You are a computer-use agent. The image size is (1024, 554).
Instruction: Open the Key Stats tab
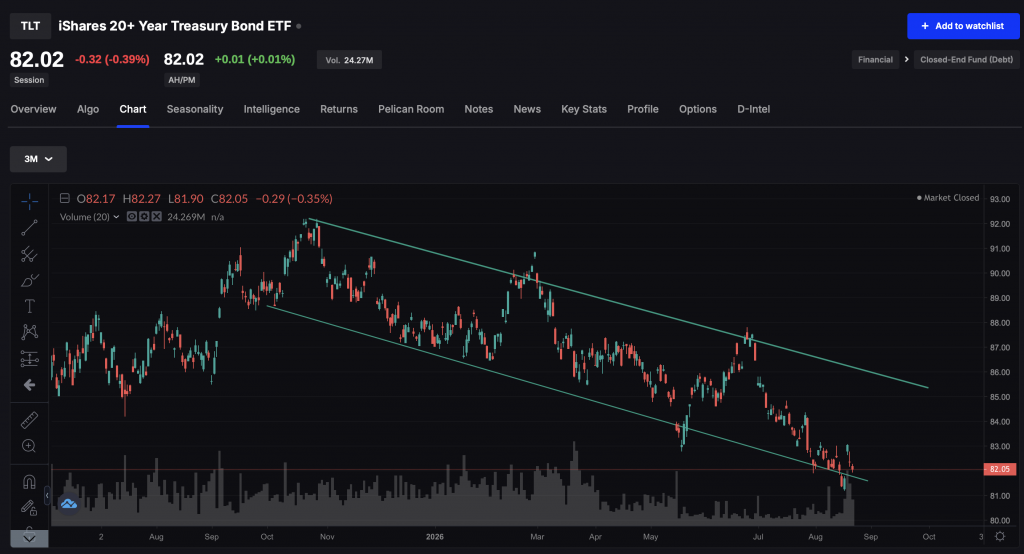pos(584,109)
